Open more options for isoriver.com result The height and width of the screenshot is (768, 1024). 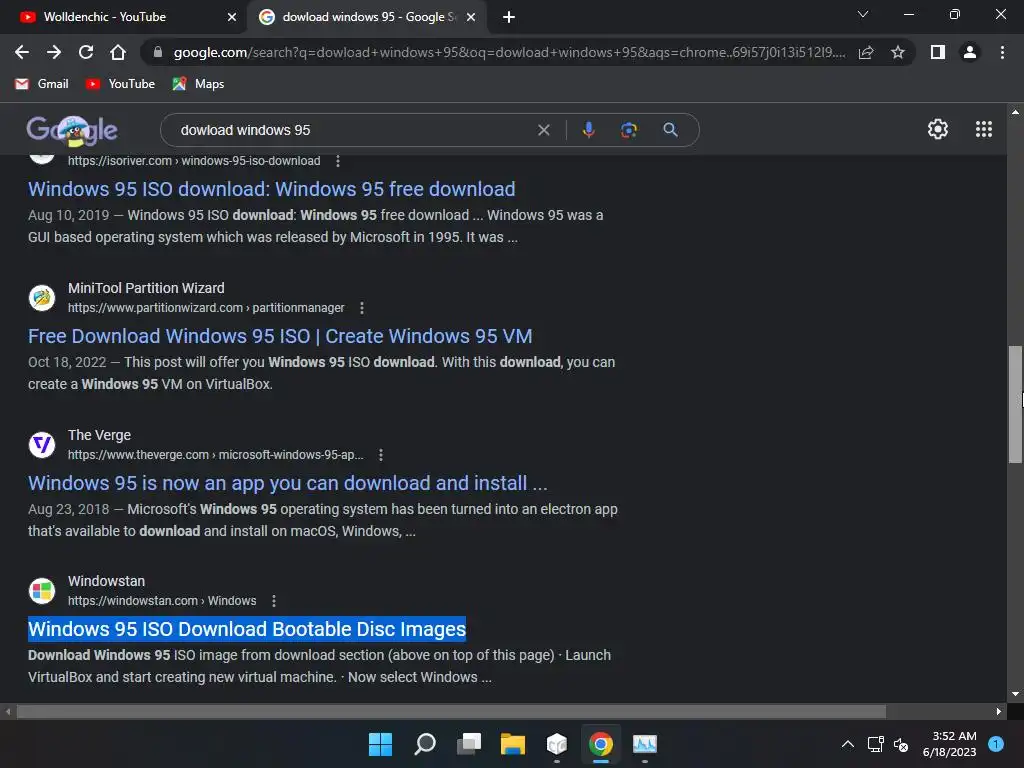point(338,161)
